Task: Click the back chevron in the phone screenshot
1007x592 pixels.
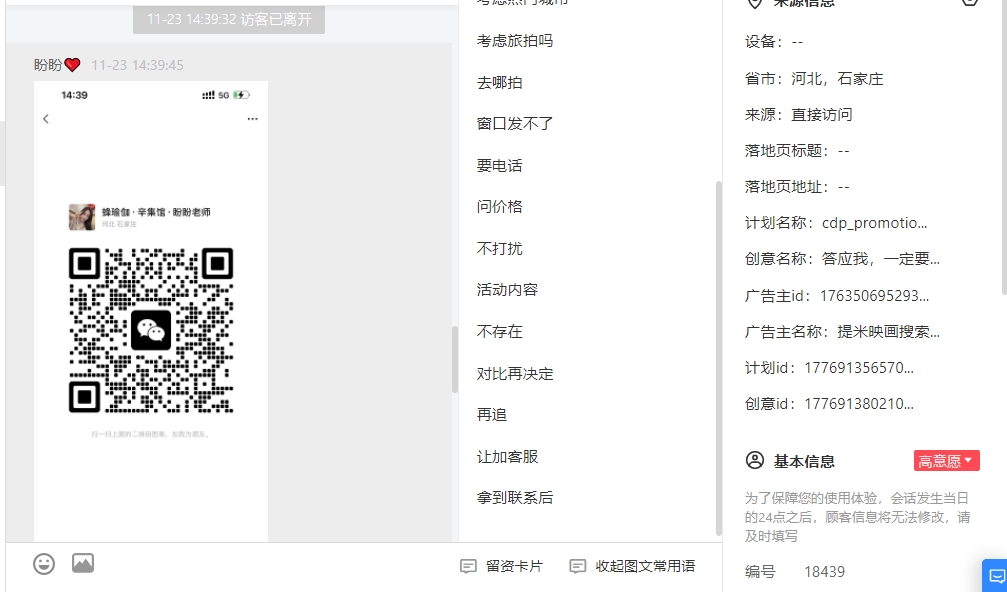Action: 46,119
